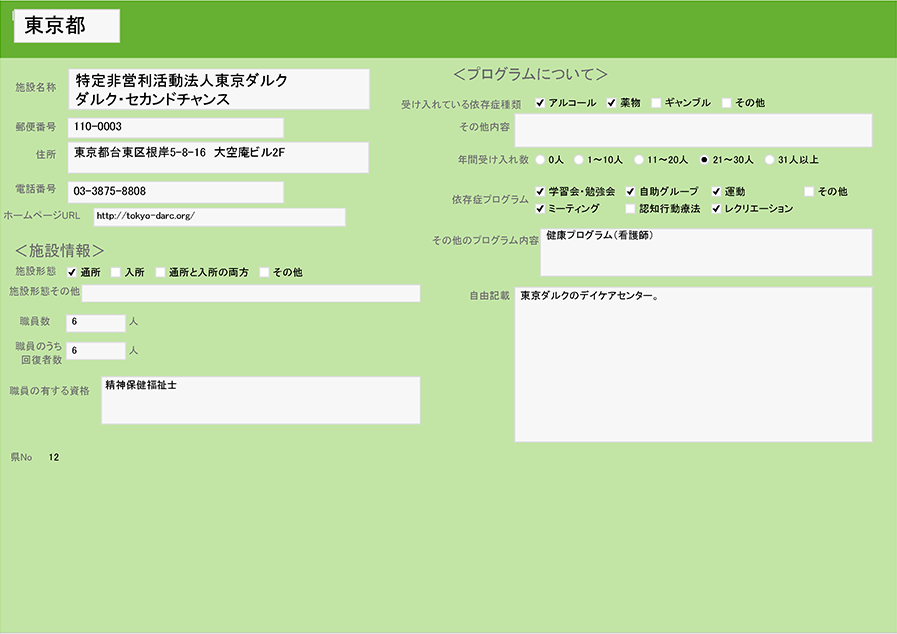
Task: Uncheck the アルコール checkbox
Action: click(x=540, y=103)
